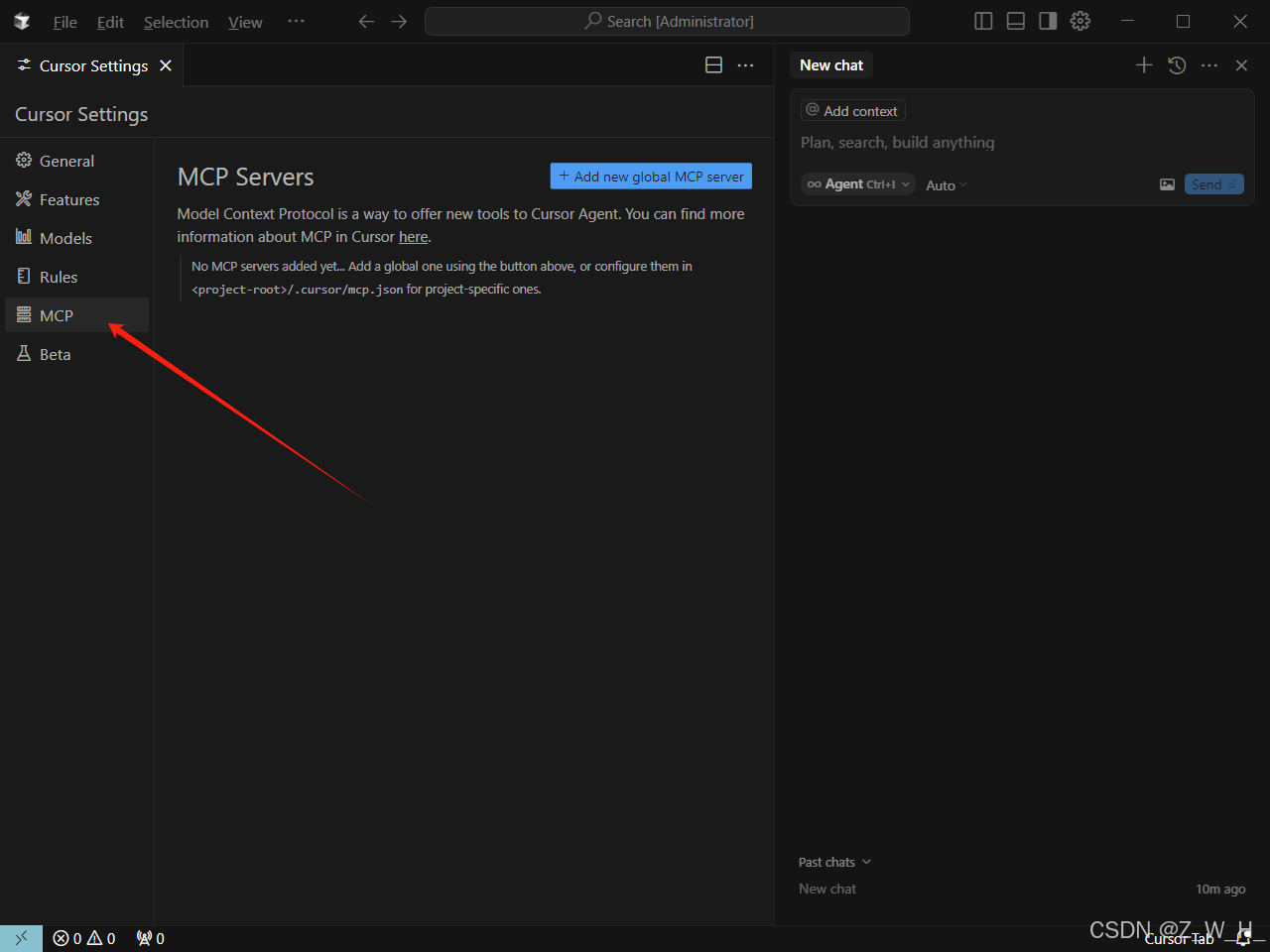Collapse the Past chats section
This screenshot has width=1270, height=952.
834,862
